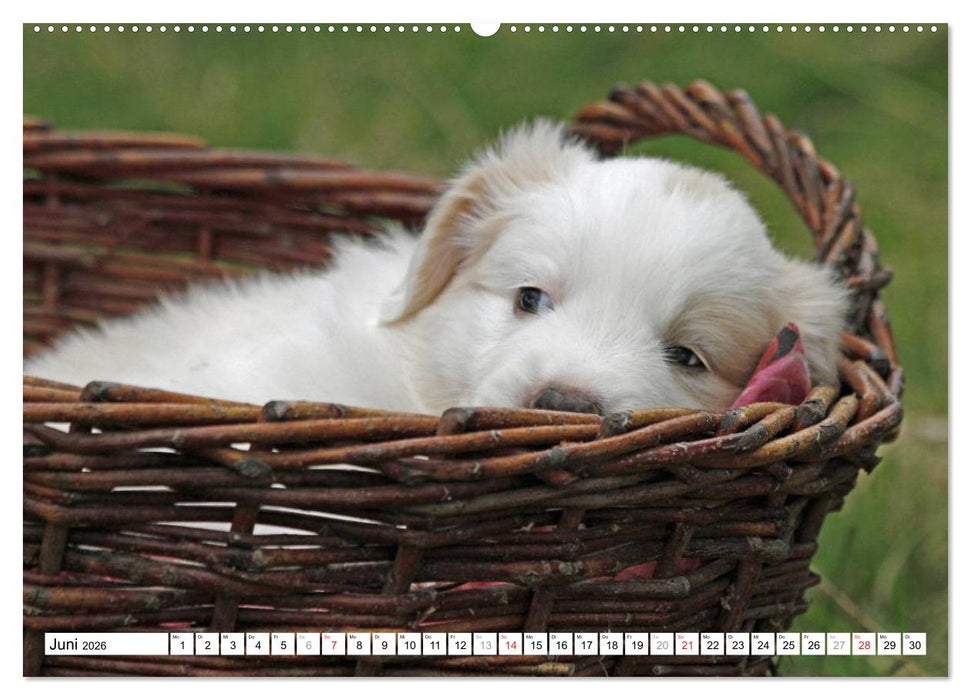Click the red date 28 cell
The image size is (971, 700).
click(864, 645)
